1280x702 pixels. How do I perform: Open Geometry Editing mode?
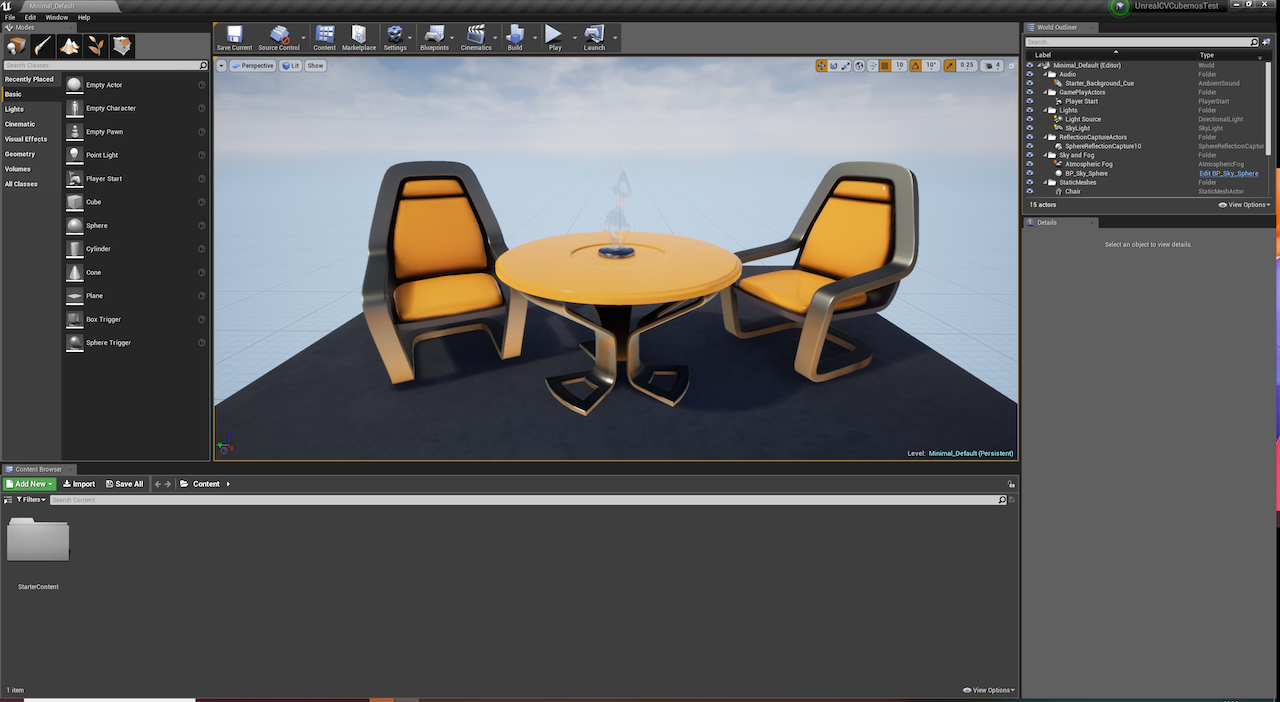point(121,46)
